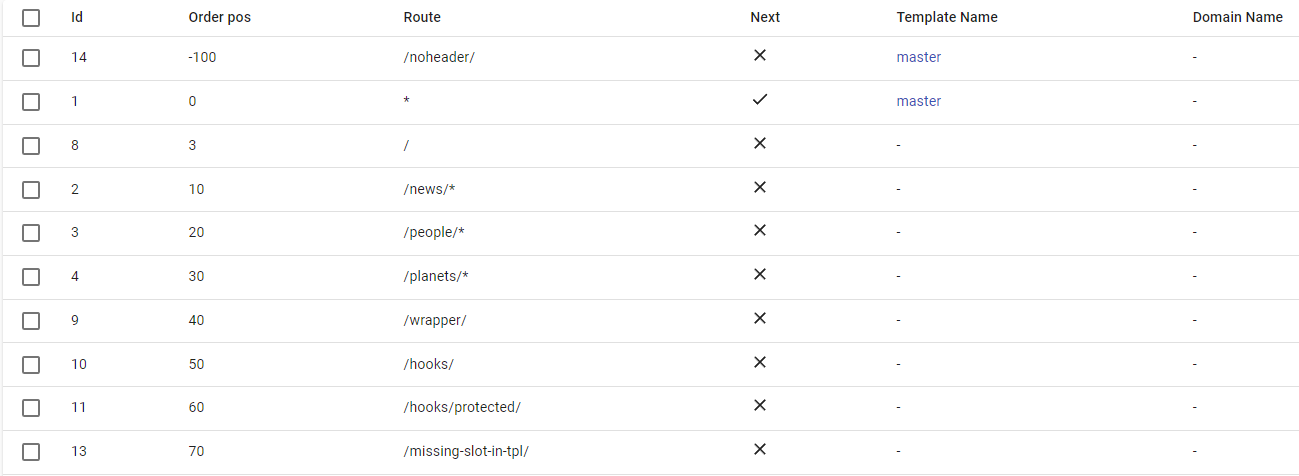Open the master template link in /noheader/ row
This screenshot has width=1299, height=476.
click(x=919, y=57)
